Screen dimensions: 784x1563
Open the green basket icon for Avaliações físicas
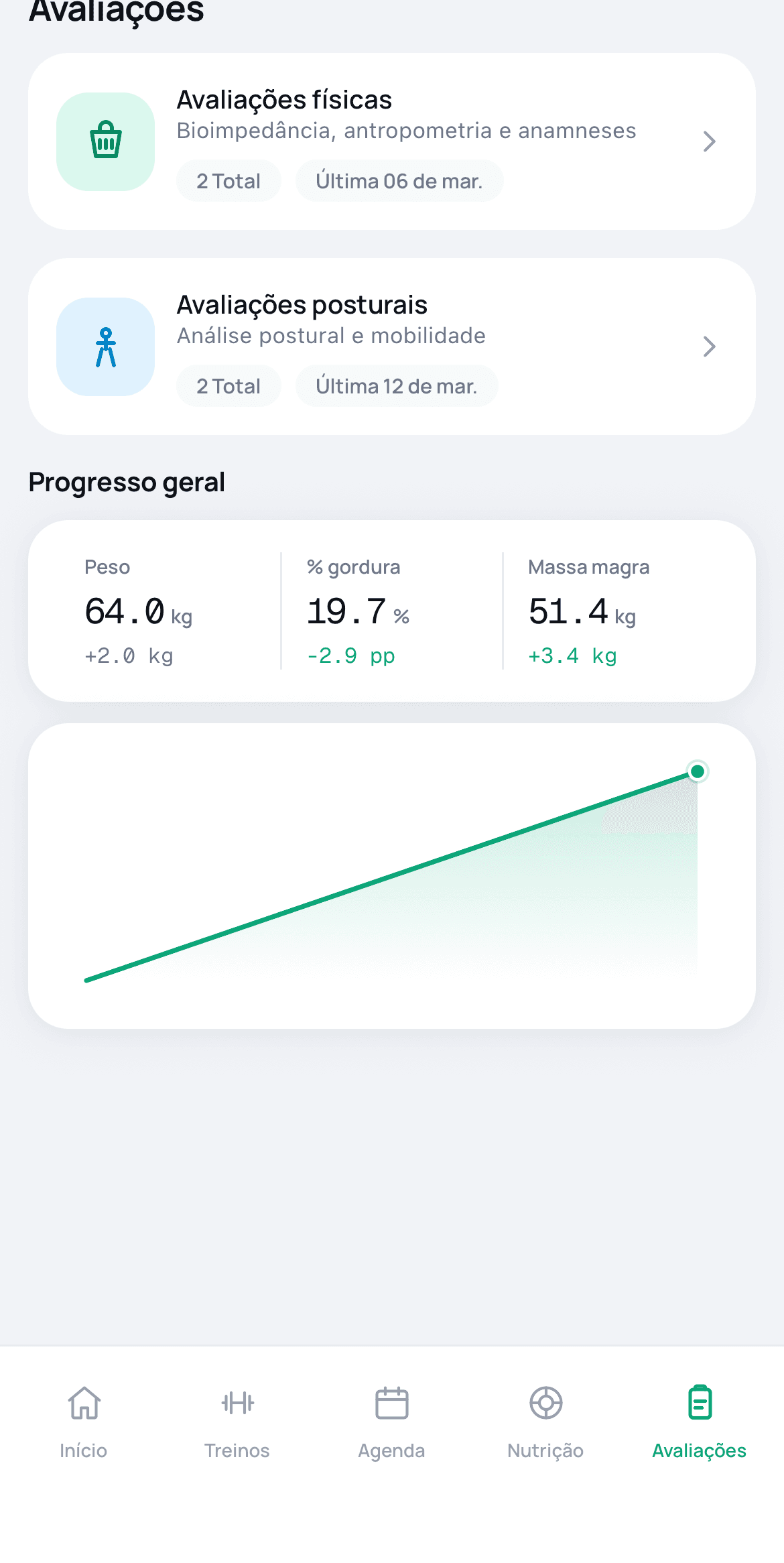(105, 141)
